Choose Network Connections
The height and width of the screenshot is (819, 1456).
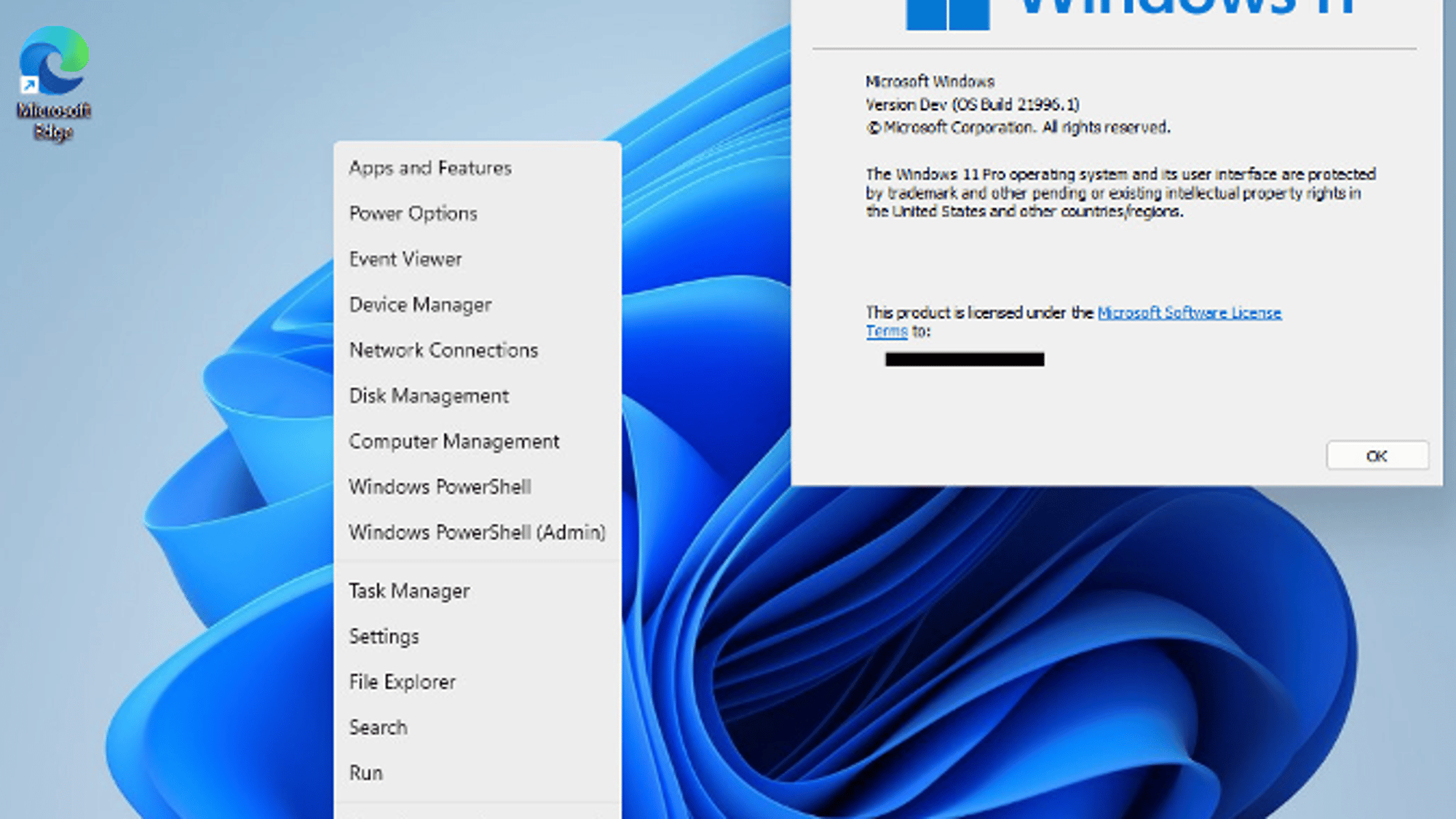(x=443, y=350)
